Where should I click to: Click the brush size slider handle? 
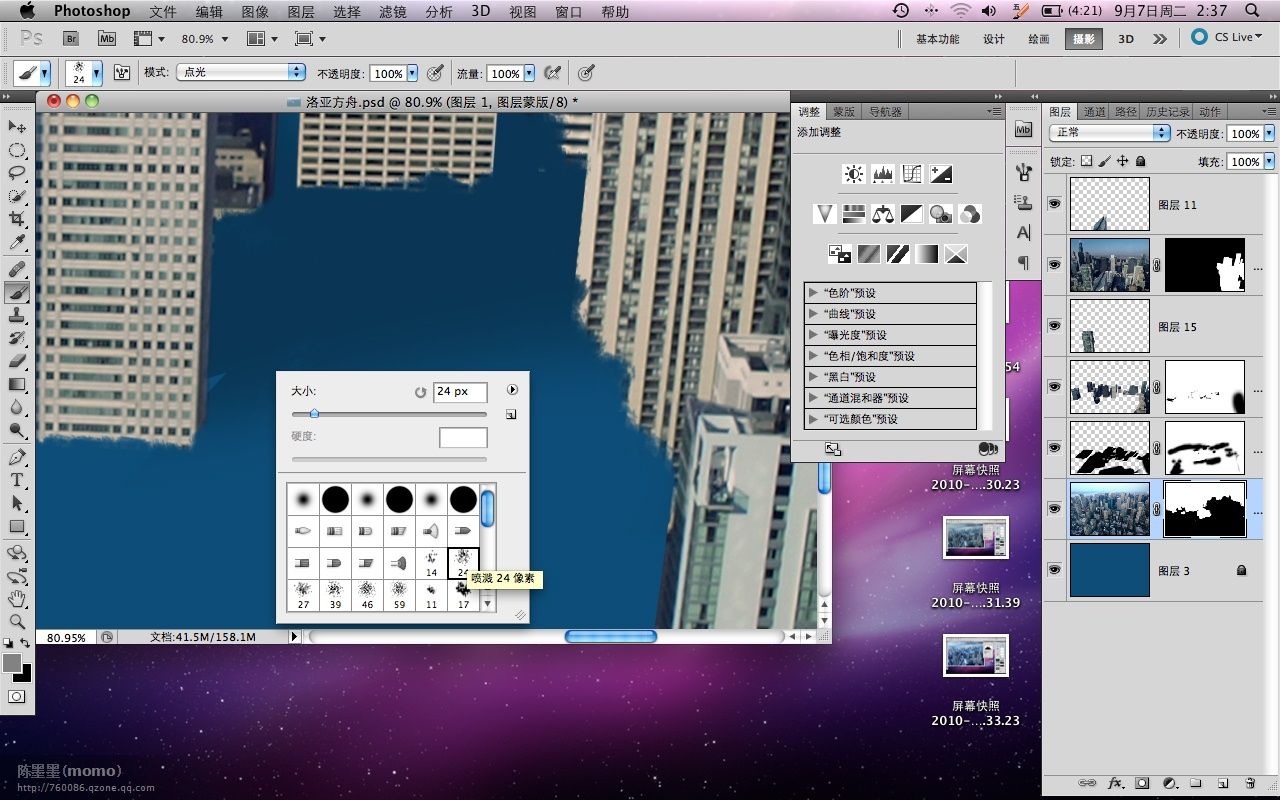(x=314, y=413)
